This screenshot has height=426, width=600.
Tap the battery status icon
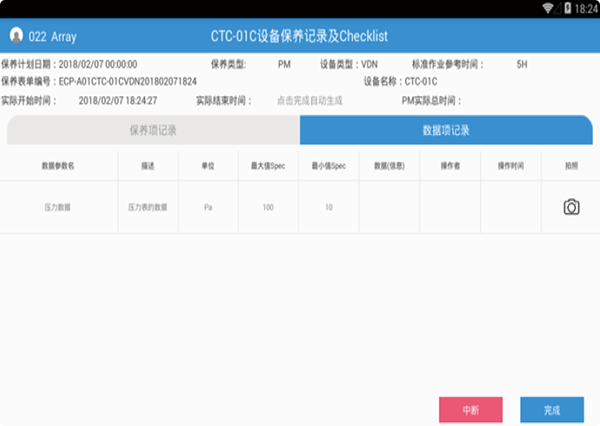567,7
